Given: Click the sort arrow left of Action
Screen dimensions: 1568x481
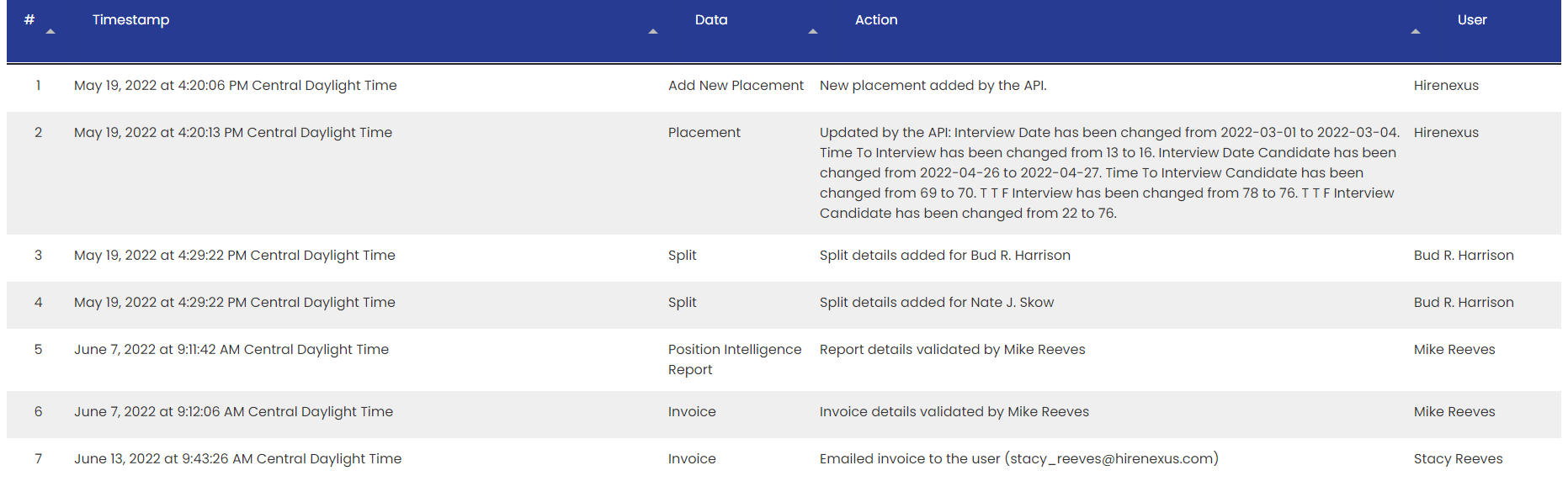Looking at the screenshot, I should 813,32.
